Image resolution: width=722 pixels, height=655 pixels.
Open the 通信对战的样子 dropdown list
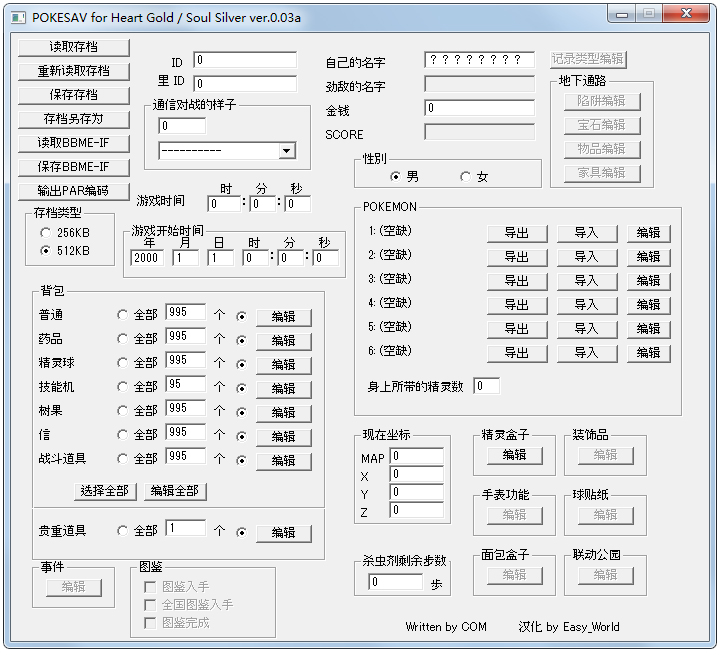pyautogui.click(x=287, y=151)
